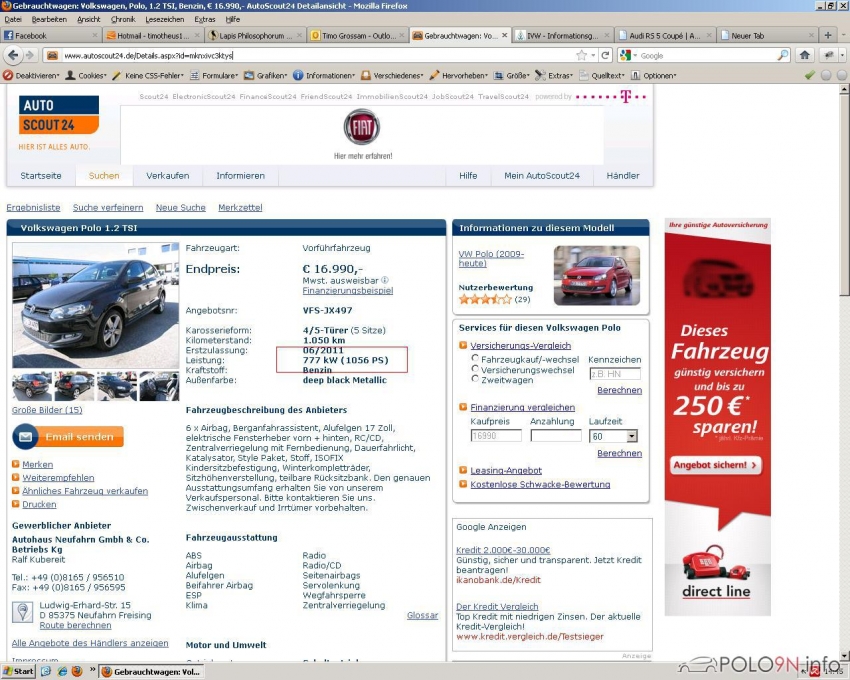This screenshot has width=850, height=680.
Task: Close the Gebrauchtwagen browser tab
Action: (504, 35)
